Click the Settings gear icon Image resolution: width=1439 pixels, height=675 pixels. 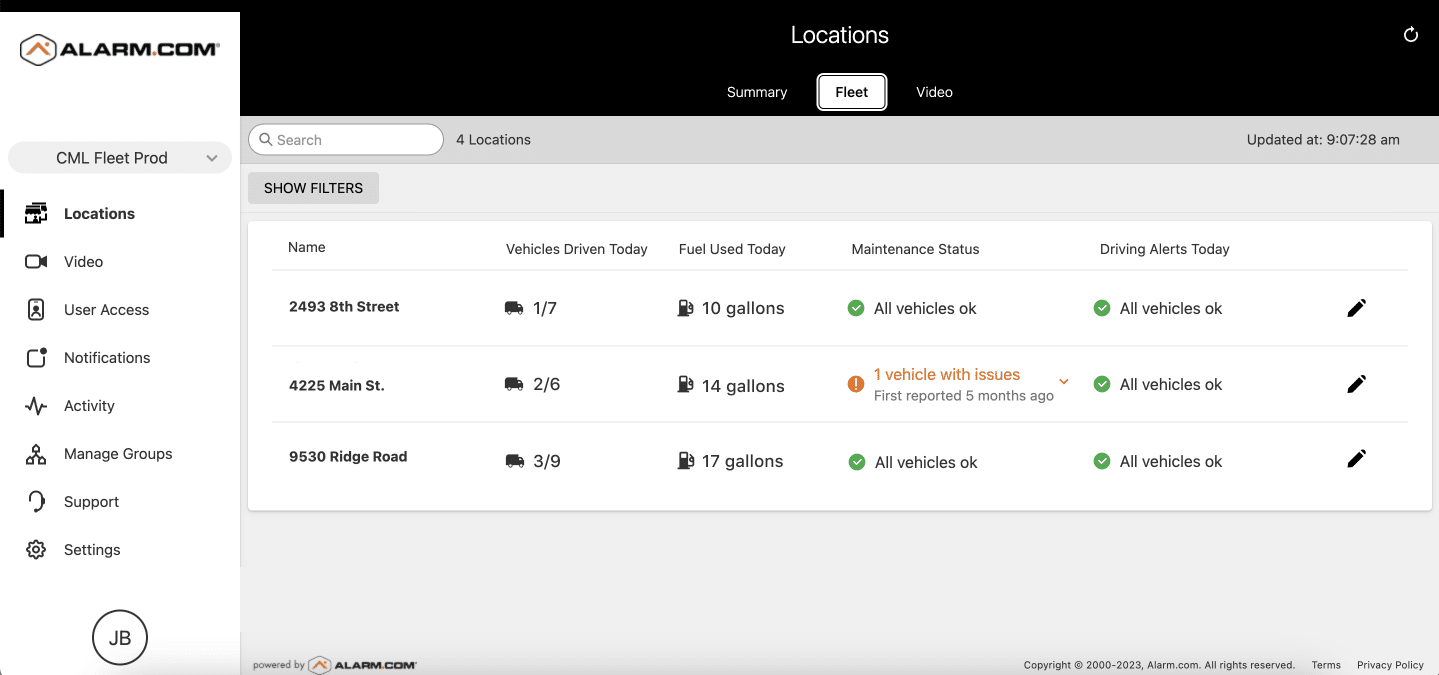tap(36, 550)
